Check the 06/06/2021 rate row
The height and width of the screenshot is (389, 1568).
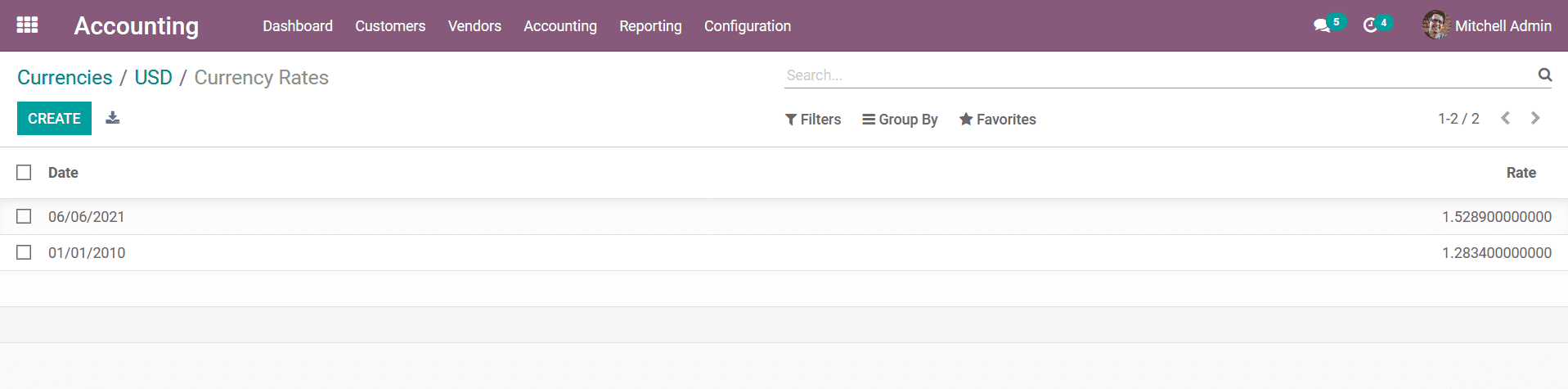coord(24,216)
